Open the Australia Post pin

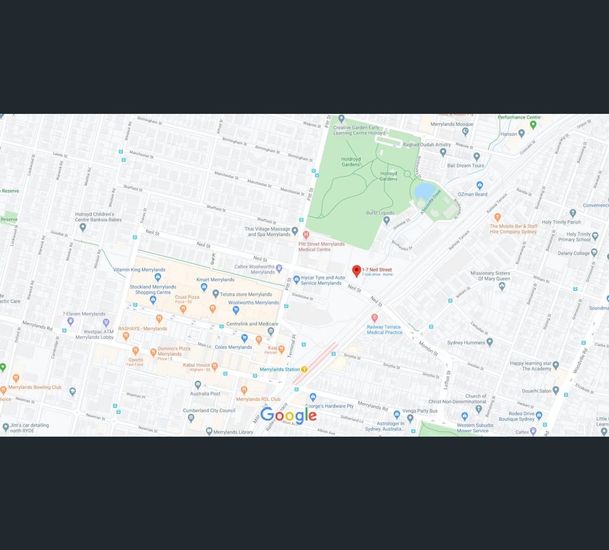pos(198,385)
